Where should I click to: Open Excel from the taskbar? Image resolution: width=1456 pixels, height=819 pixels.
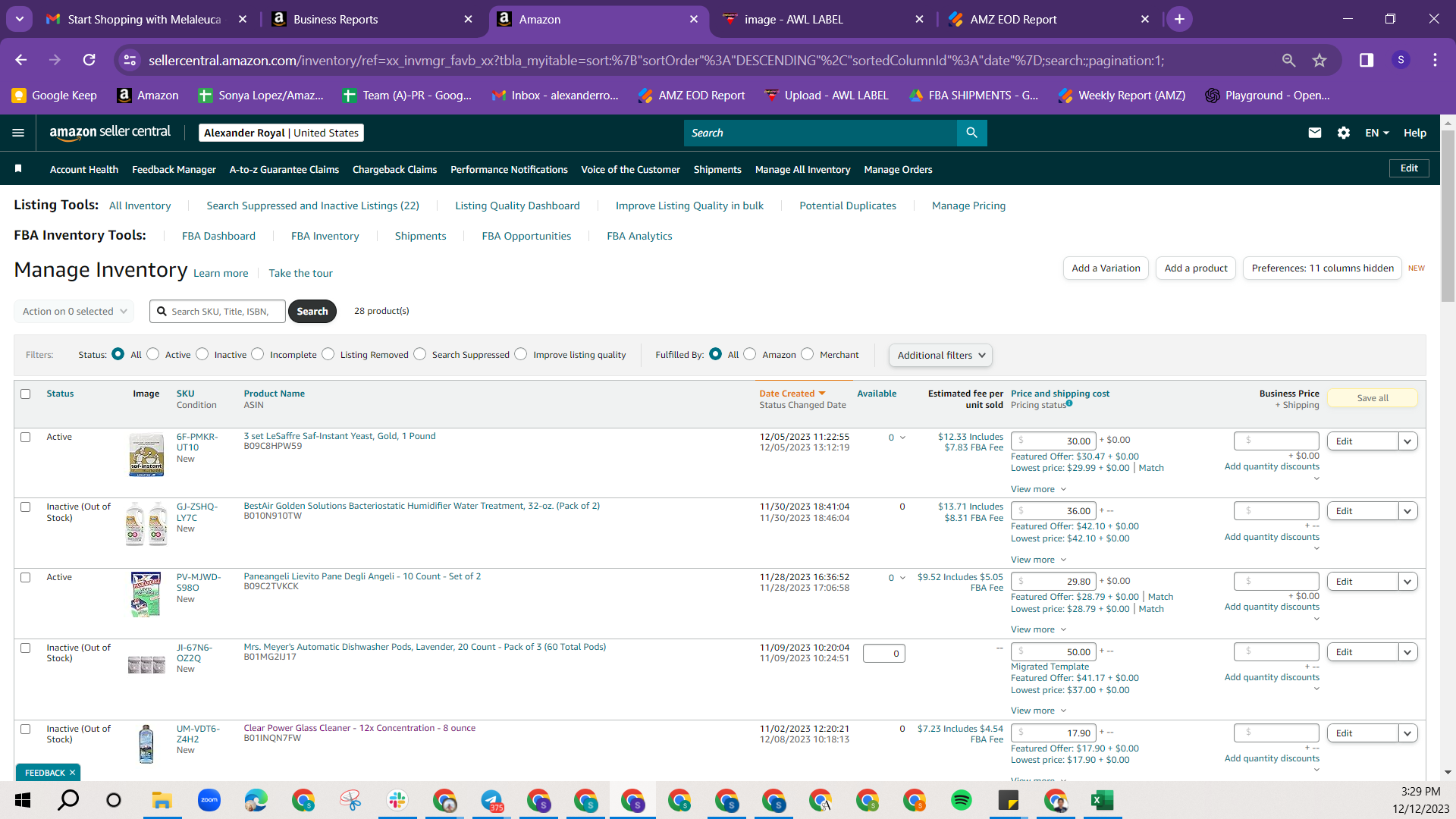(1102, 800)
